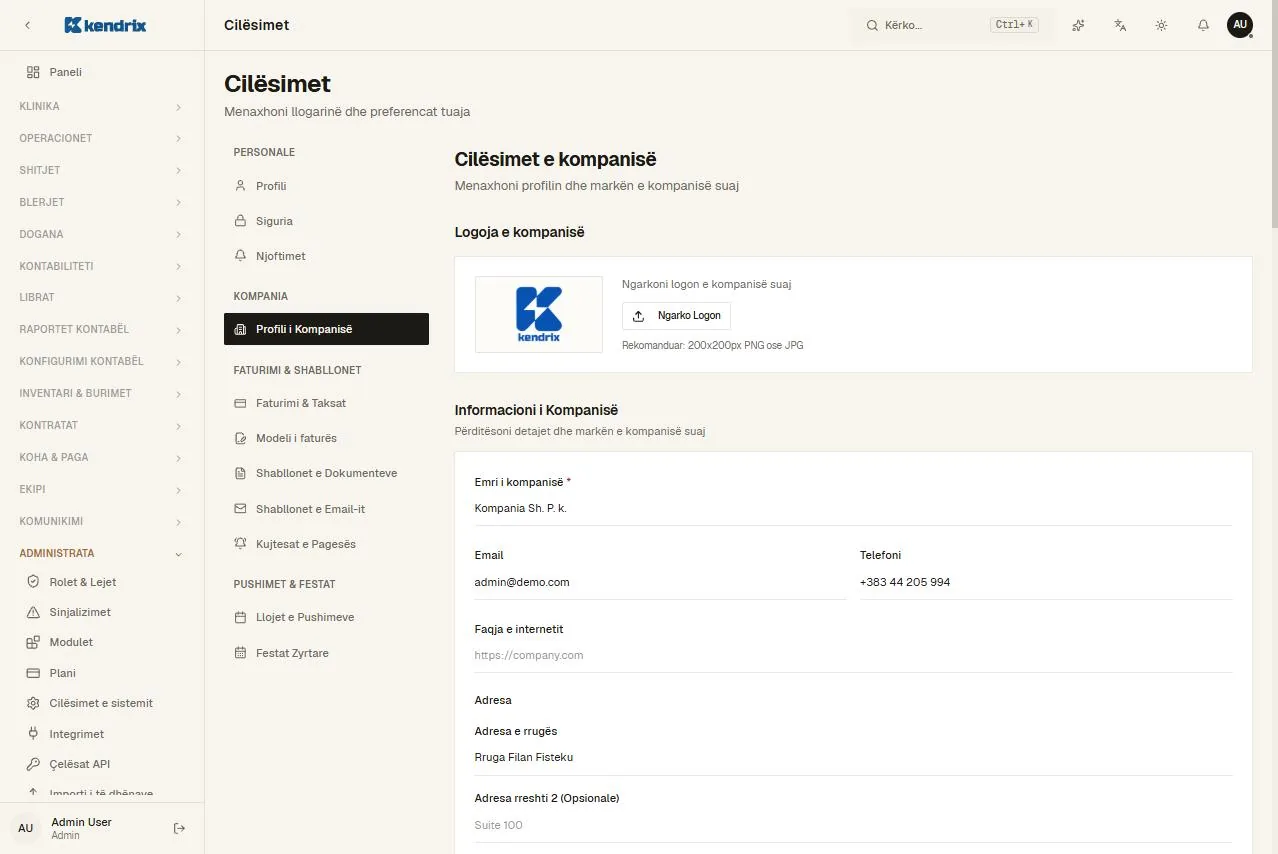
Task: Click the Emri i kompanisë field
Action: pyautogui.click(x=853, y=508)
